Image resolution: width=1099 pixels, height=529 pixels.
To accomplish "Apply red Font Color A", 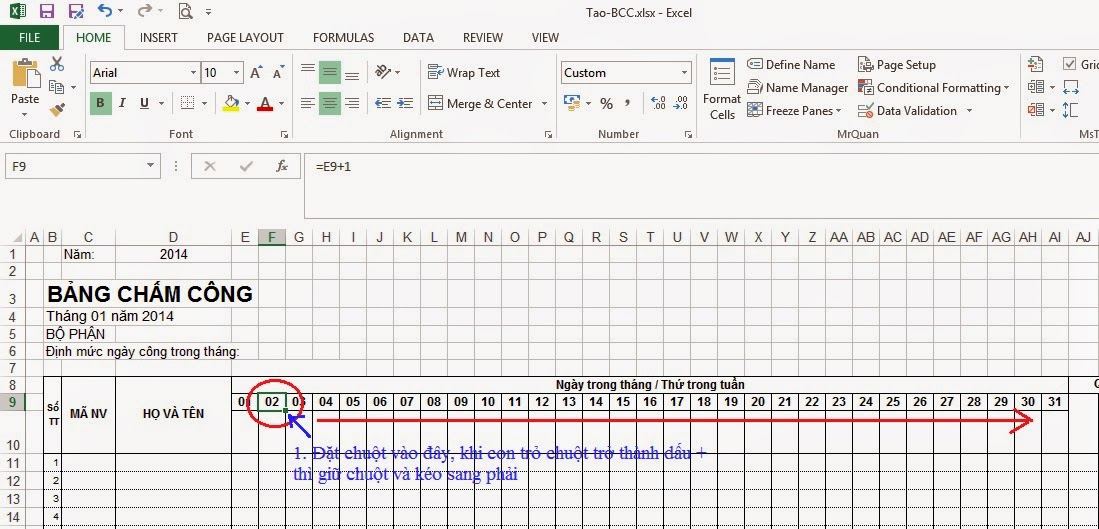I will (265, 103).
